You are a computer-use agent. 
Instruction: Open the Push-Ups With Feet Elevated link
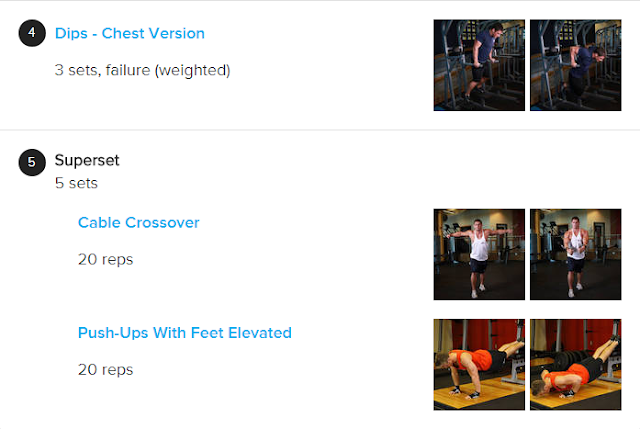click(x=184, y=332)
